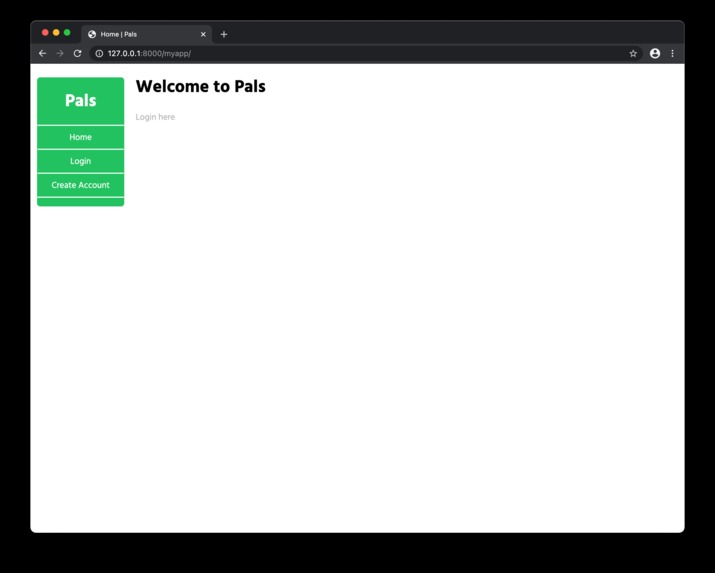This screenshot has width=715, height=573.
Task: Select the Home | Pals browser tab
Action: click(146, 34)
